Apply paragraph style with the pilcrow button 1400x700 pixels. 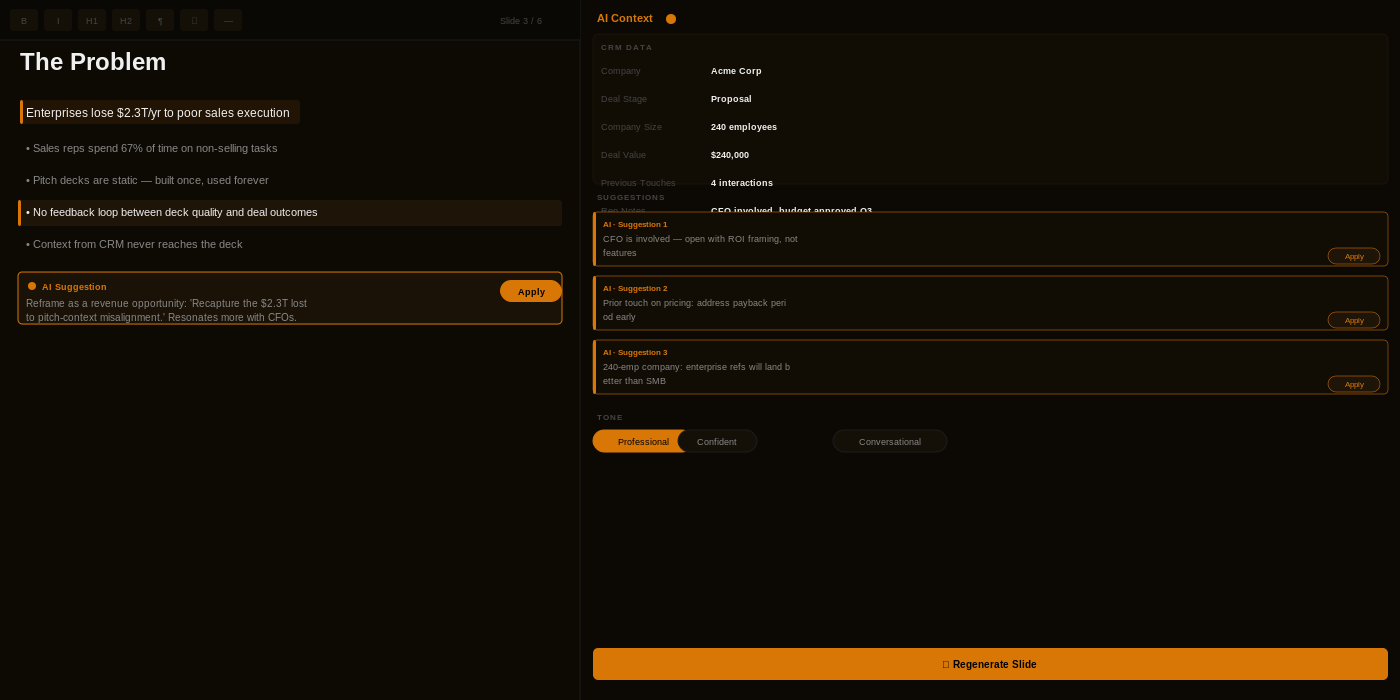click(160, 20)
